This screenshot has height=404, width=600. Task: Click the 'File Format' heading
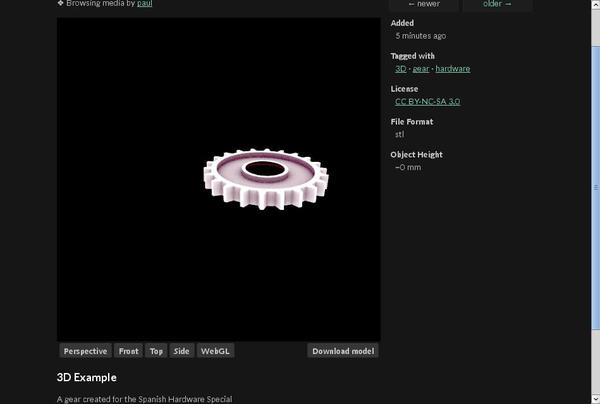[x=412, y=122]
